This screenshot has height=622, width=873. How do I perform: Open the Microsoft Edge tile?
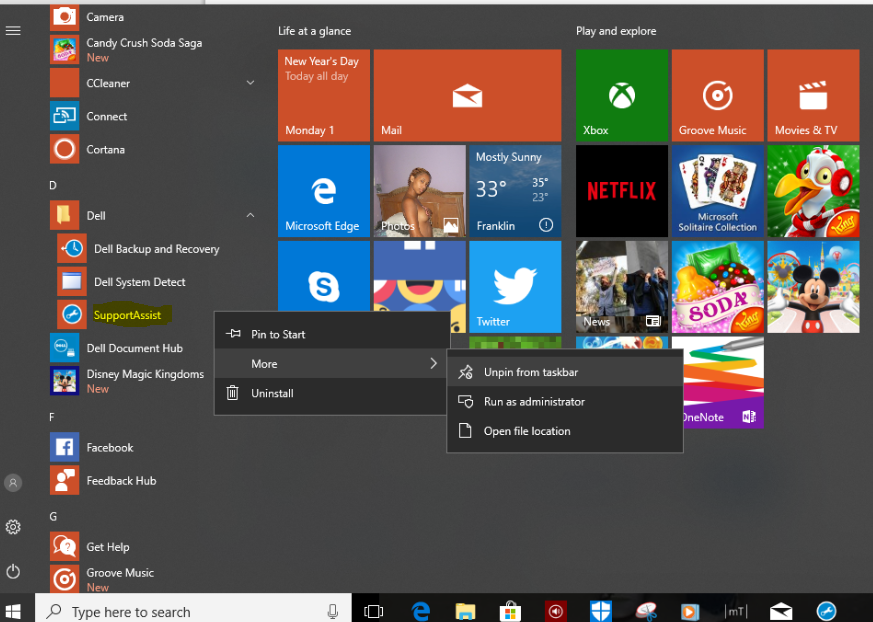coord(323,191)
